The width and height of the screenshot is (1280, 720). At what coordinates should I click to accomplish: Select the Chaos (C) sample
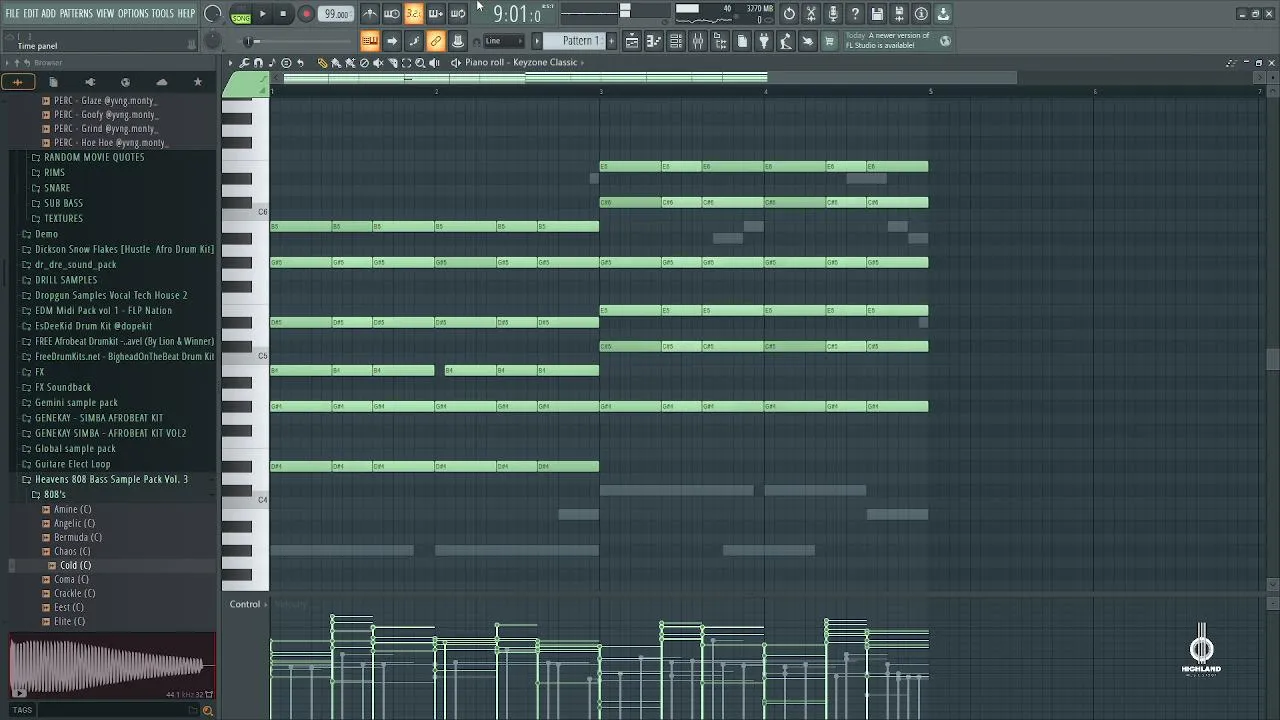72,551
